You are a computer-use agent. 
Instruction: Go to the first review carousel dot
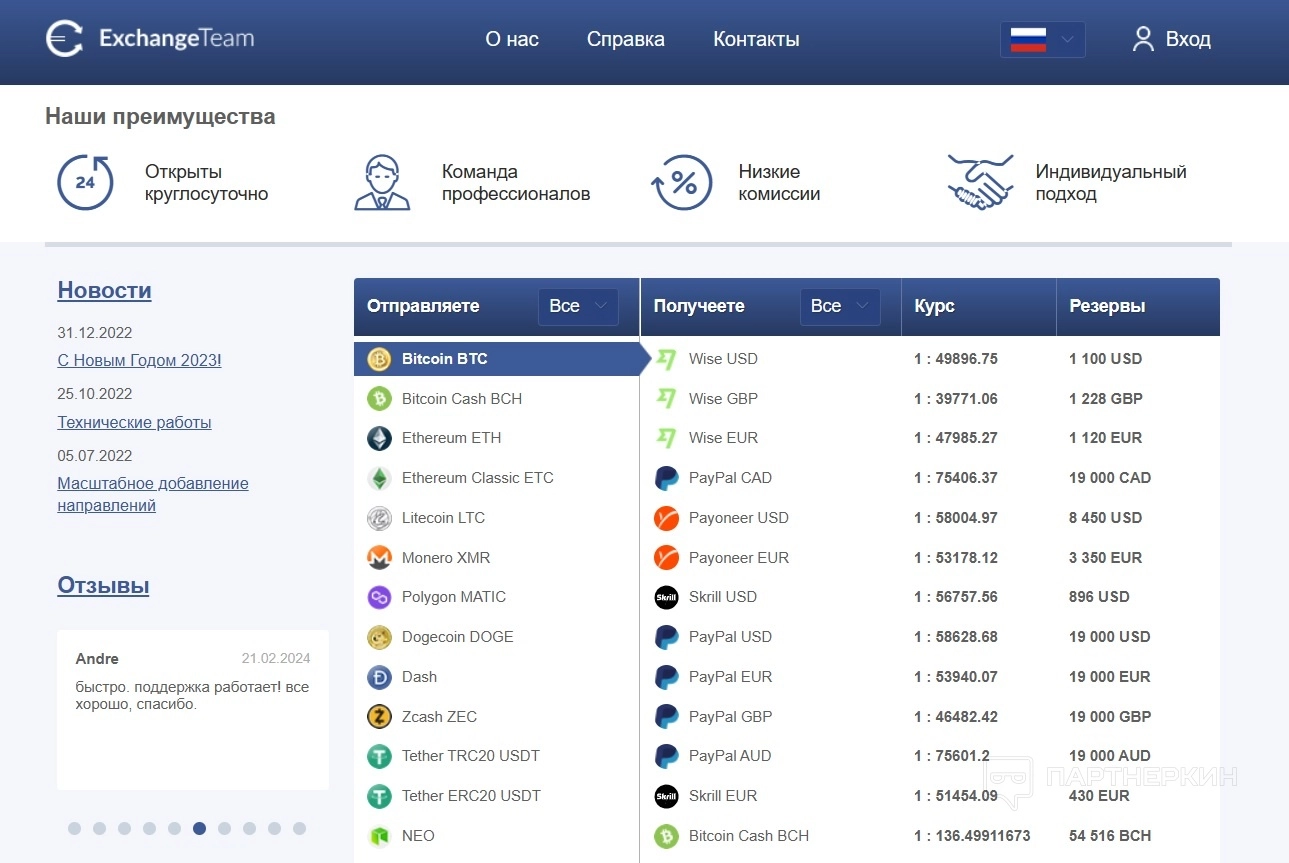(74, 828)
